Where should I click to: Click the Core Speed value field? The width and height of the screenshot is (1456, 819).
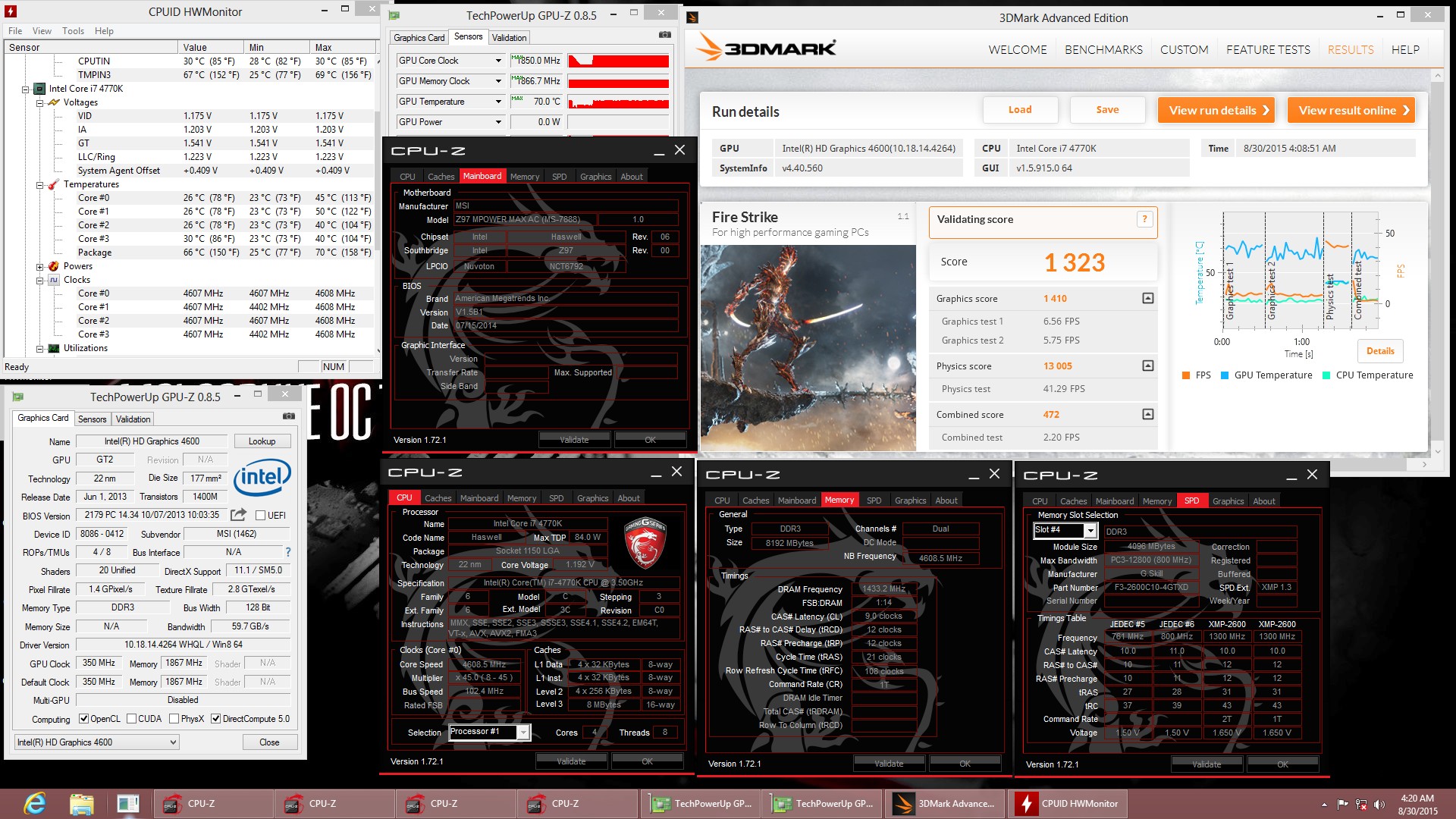pyautogui.click(x=485, y=664)
